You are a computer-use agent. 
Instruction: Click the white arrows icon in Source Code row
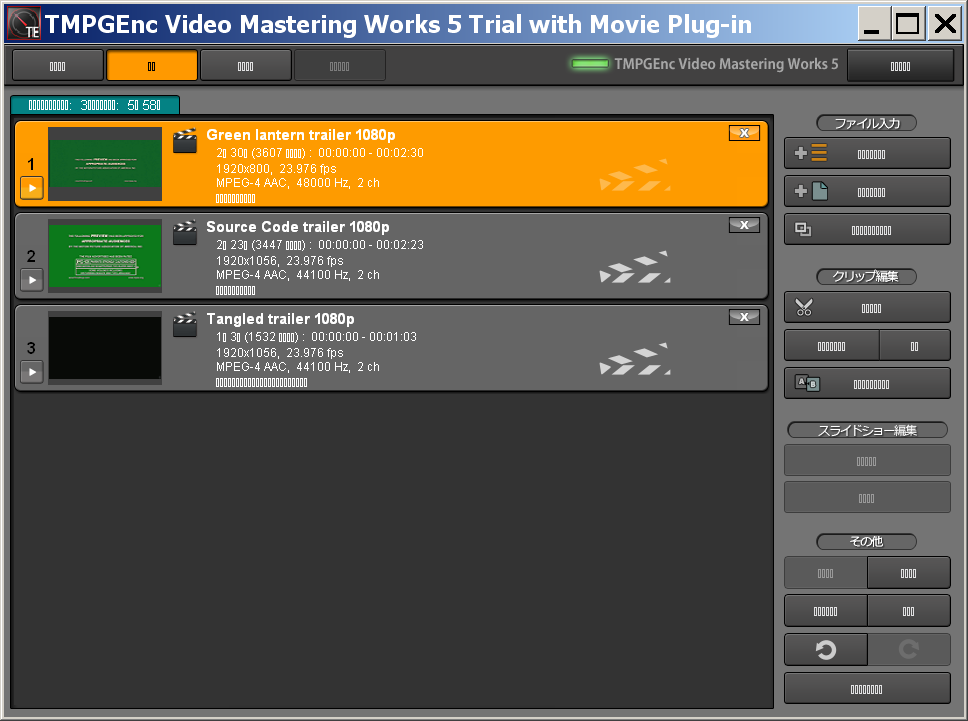[x=635, y=267]
